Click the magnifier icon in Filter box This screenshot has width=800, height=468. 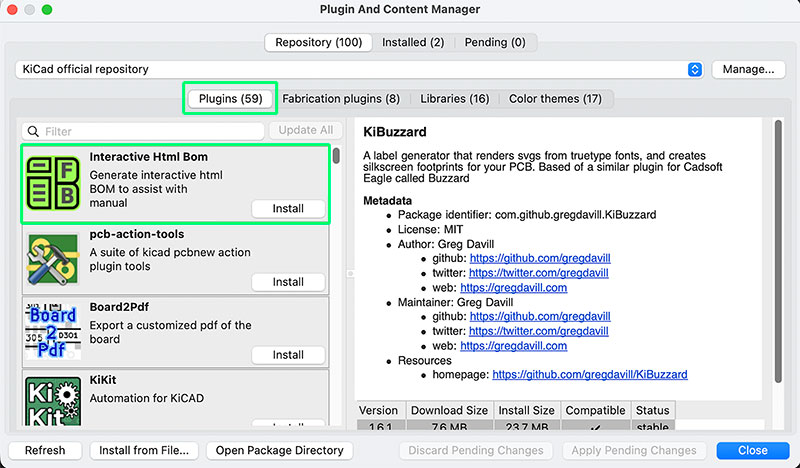pyautogui.click(x=33, y=132)
